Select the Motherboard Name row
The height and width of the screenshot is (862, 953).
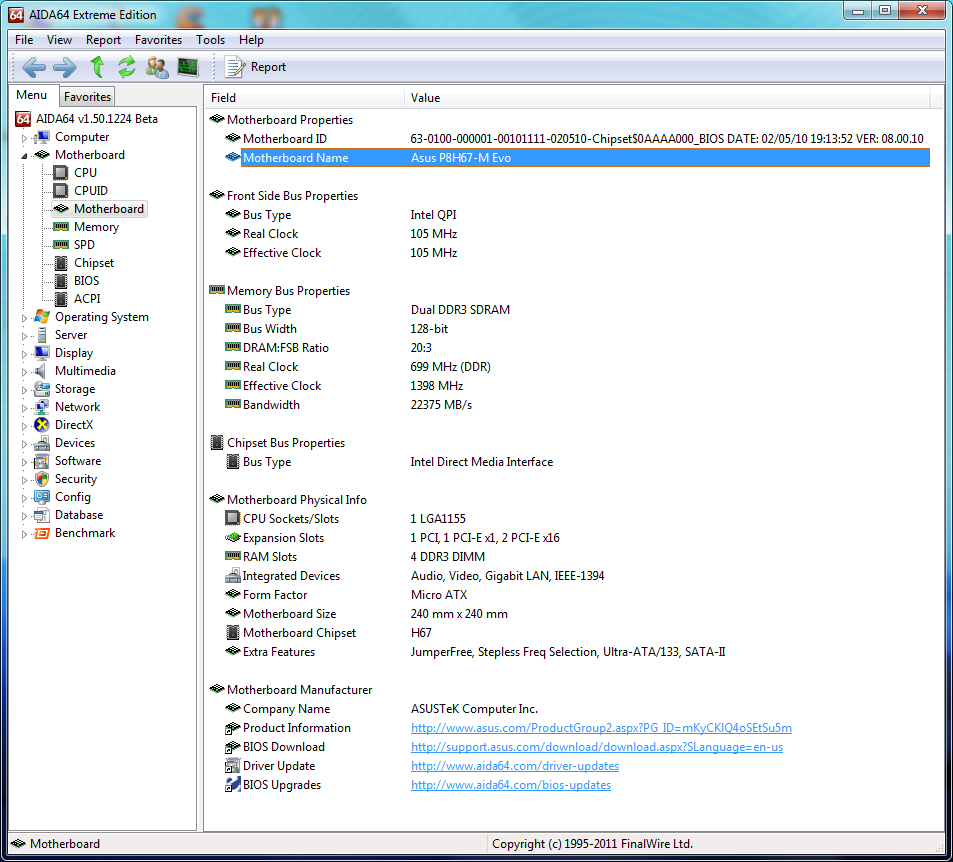point(576,157)
